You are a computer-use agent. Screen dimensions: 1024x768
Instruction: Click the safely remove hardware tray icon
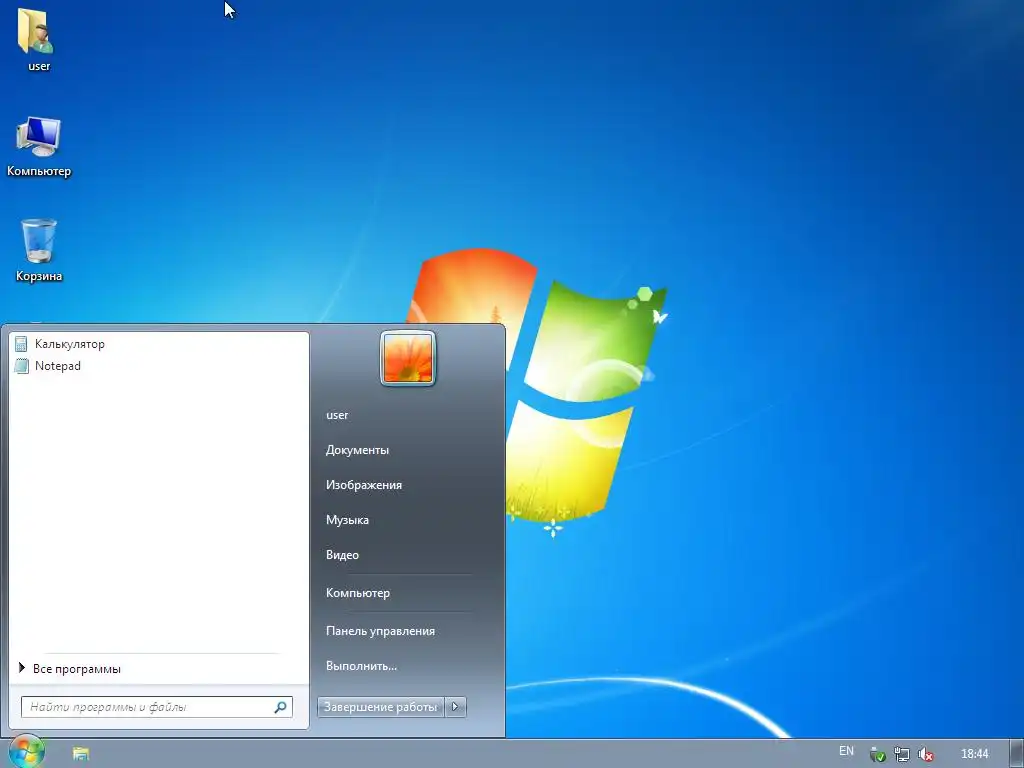(x=878, y=754)
